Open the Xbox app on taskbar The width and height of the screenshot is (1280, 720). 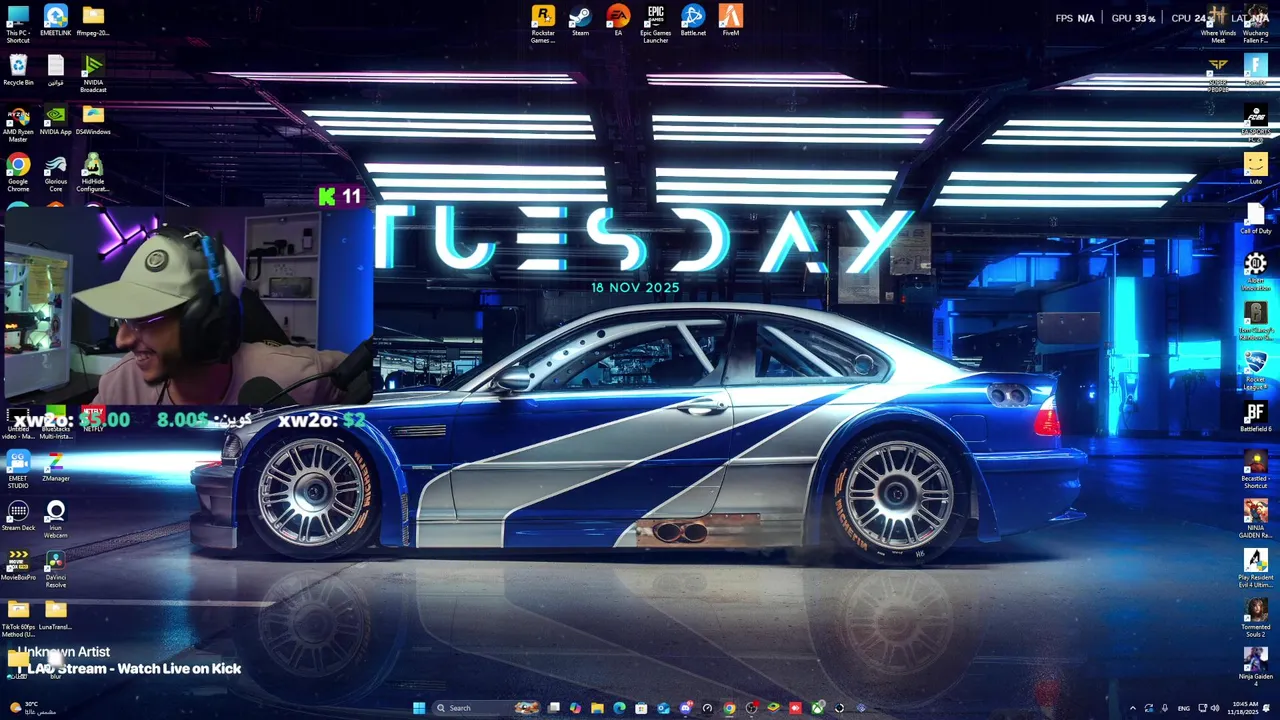click(817, 708)
